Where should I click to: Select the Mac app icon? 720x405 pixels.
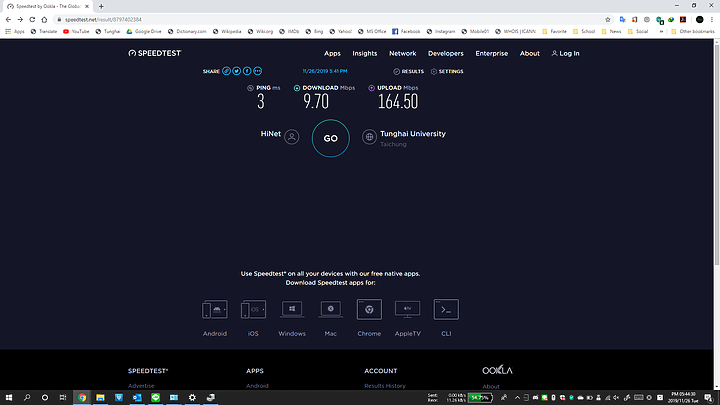pos(331,310)
